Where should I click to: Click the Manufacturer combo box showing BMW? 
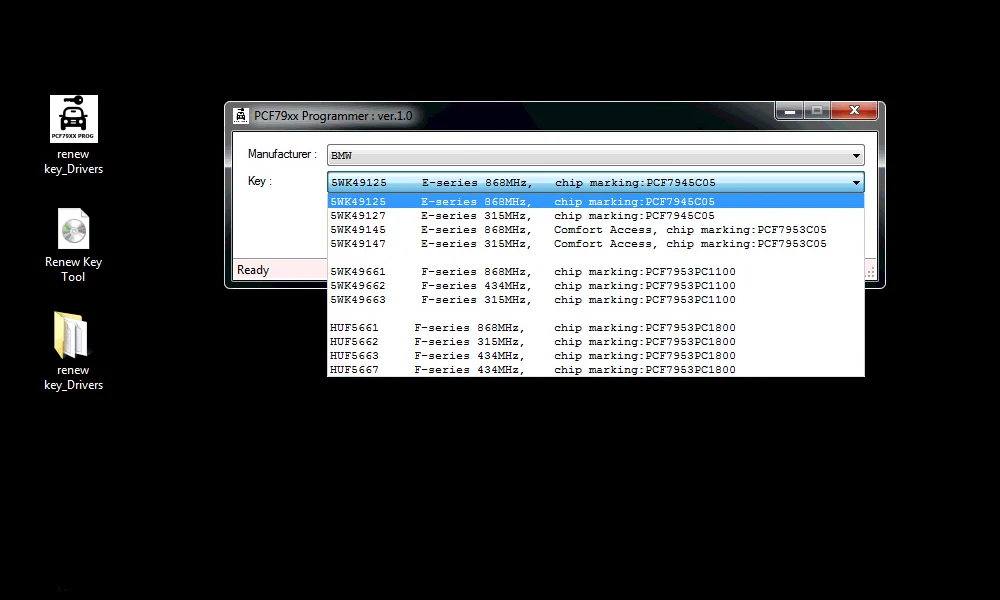pyautogui.click(x=596, y=156)
